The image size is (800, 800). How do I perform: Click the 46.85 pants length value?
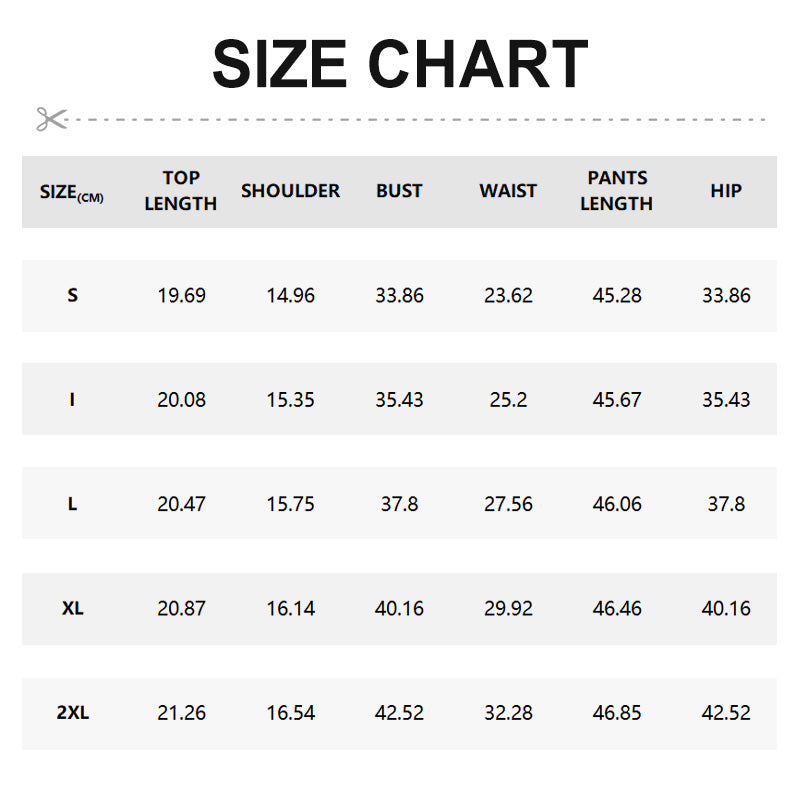[x=617, y=713]
